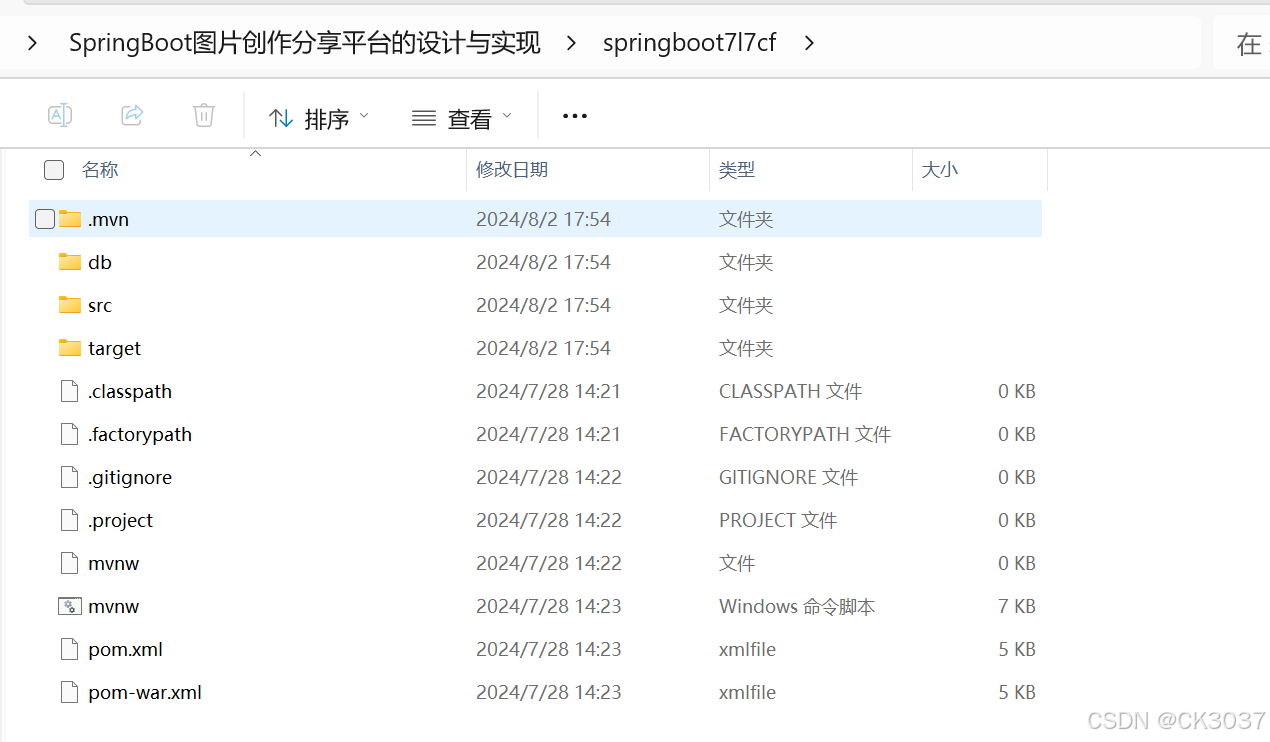Click the db row date 2024/8/2 17:54
The image size is (1270, 742).
543,262
